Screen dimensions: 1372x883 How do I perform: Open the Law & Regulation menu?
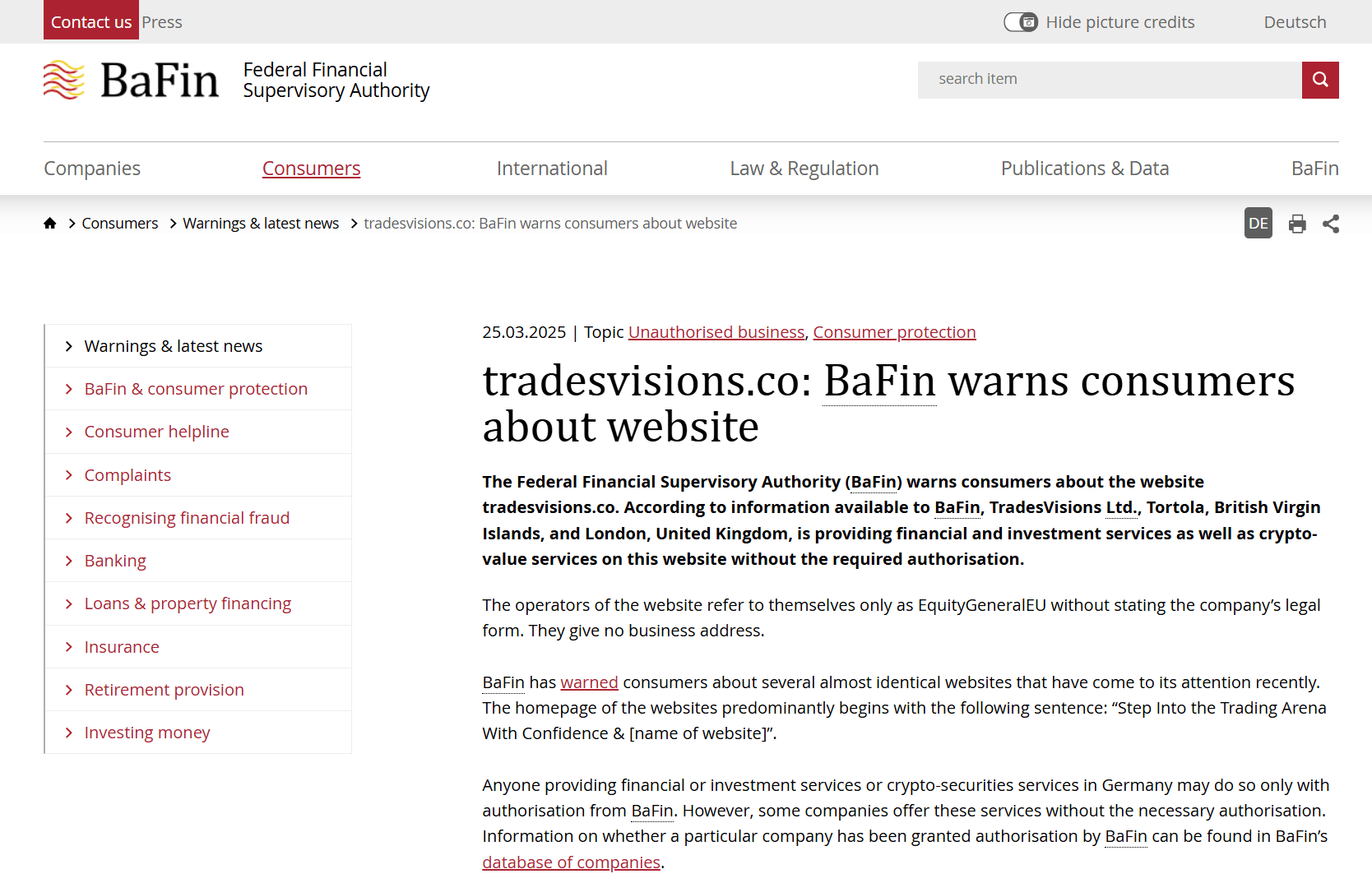tap(804, 169)
